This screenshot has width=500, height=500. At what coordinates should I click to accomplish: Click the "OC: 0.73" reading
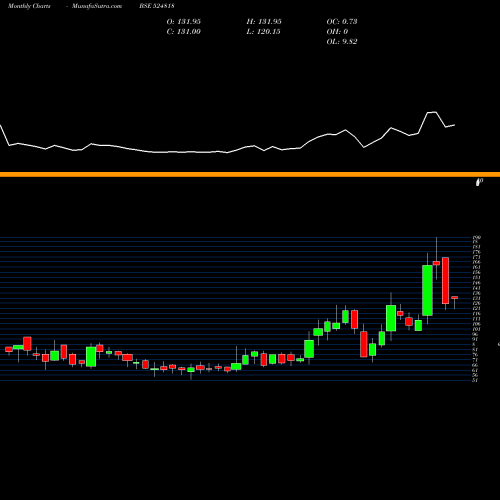click(342, 22)
